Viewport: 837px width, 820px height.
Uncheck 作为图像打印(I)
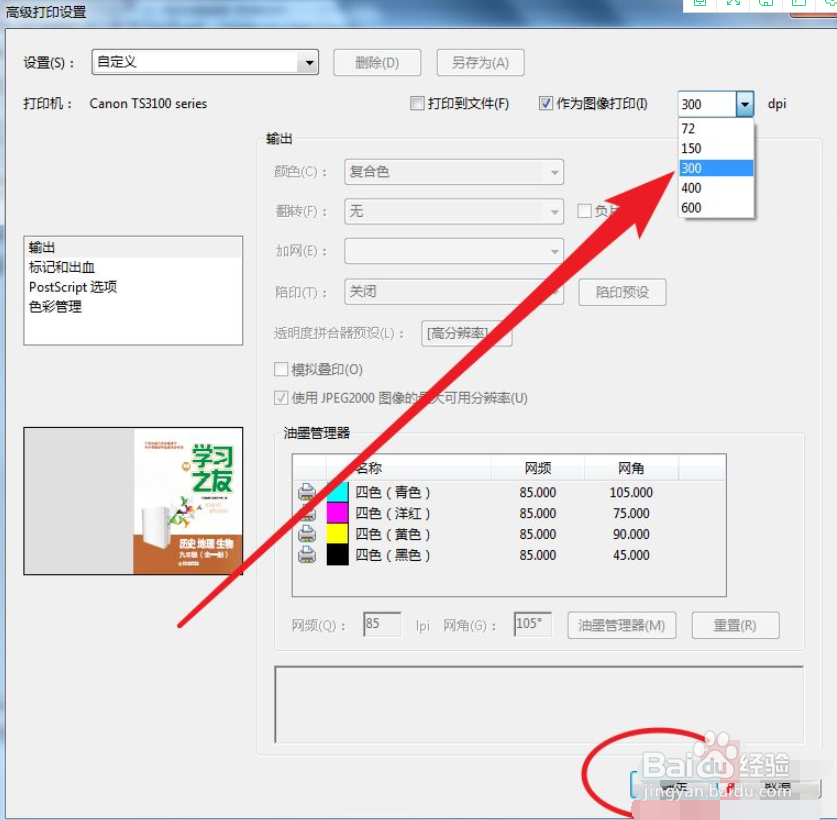[546, 102]
